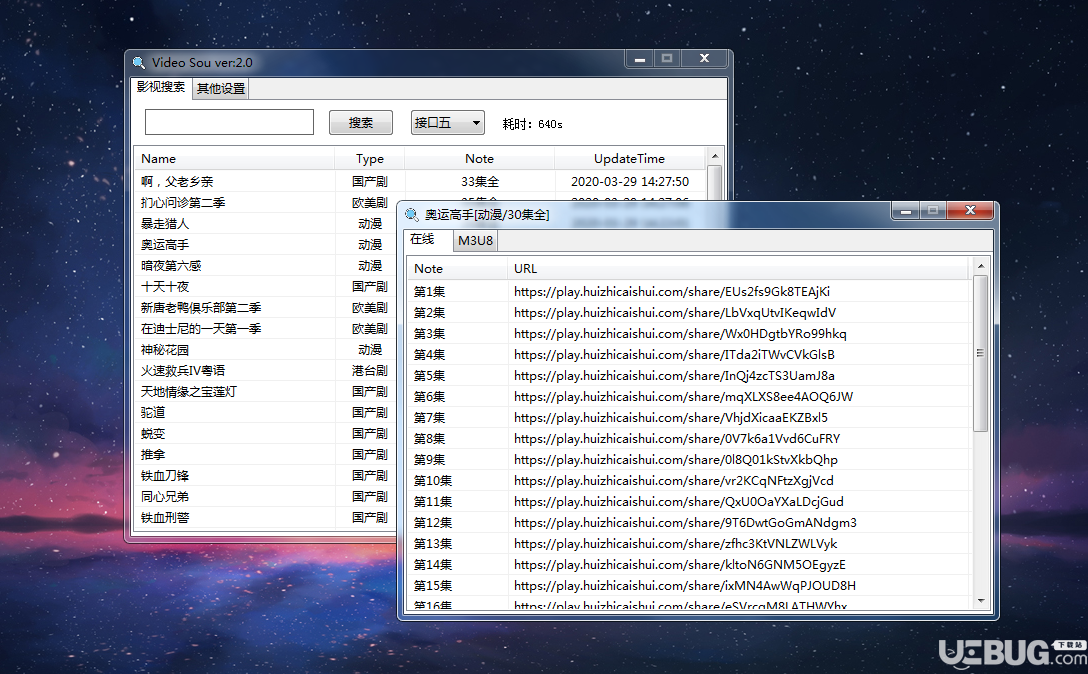The width and height of the screenshot is (1088, 674).
Task: Select the row 神秘花园
Action: pyautogui.click(x=266, y=349)
